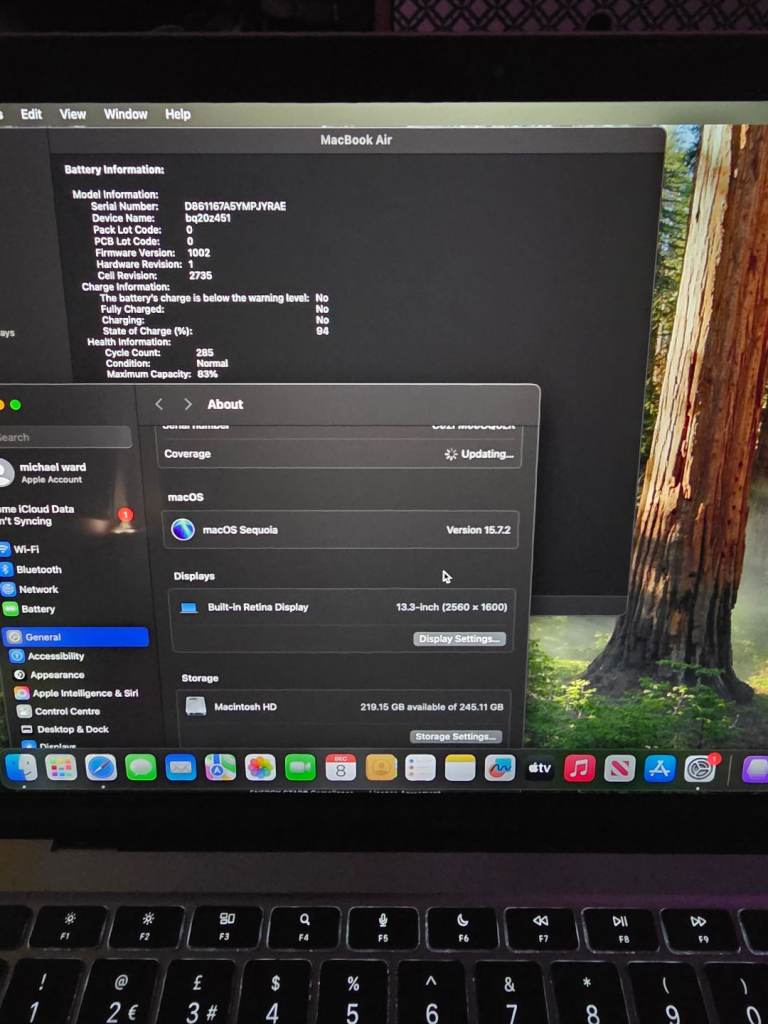Click 'Condition: Normal' in battery info
768x1024 pixels.
167,363
